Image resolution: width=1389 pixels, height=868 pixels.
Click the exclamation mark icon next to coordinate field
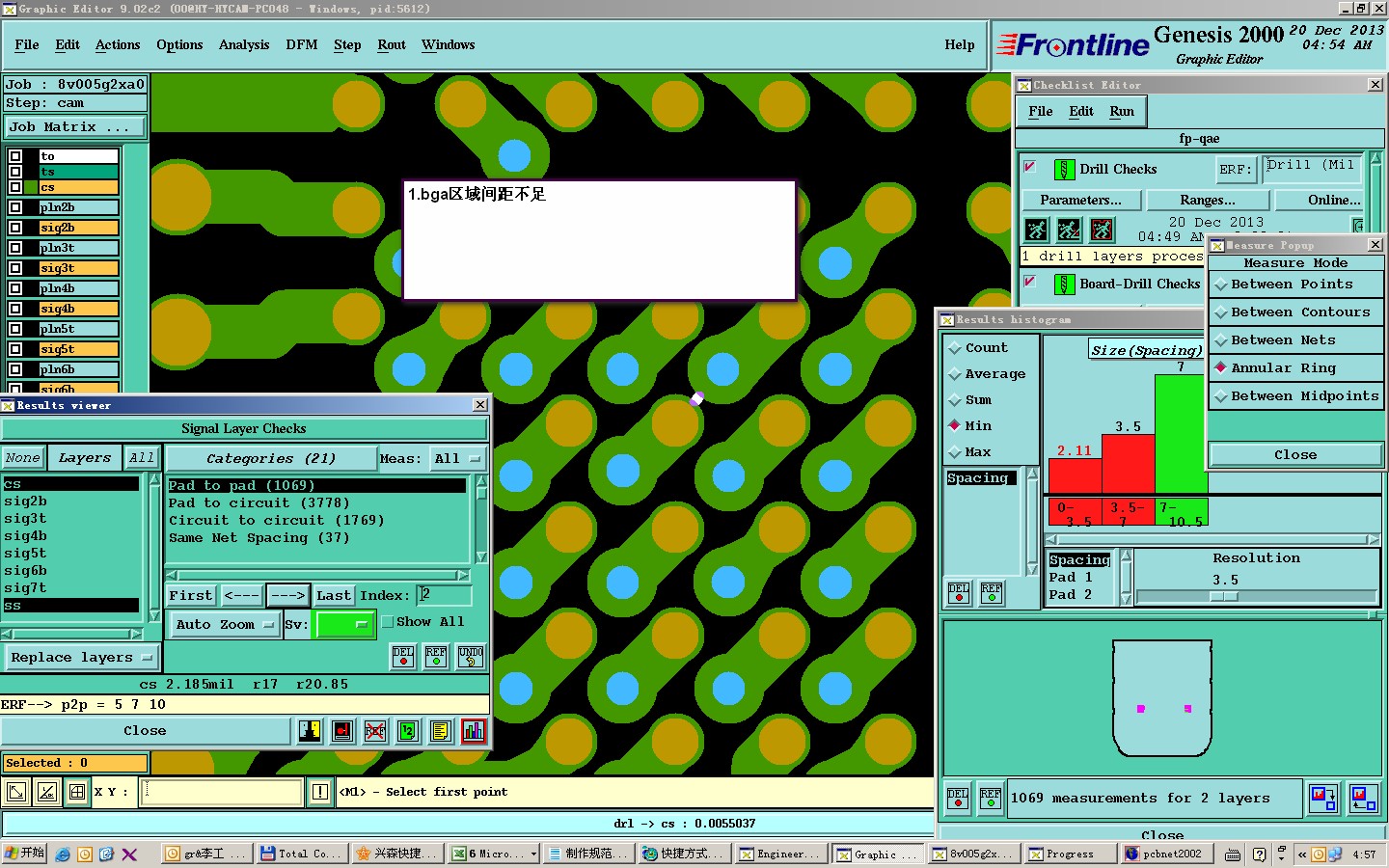tap(320, 793)
